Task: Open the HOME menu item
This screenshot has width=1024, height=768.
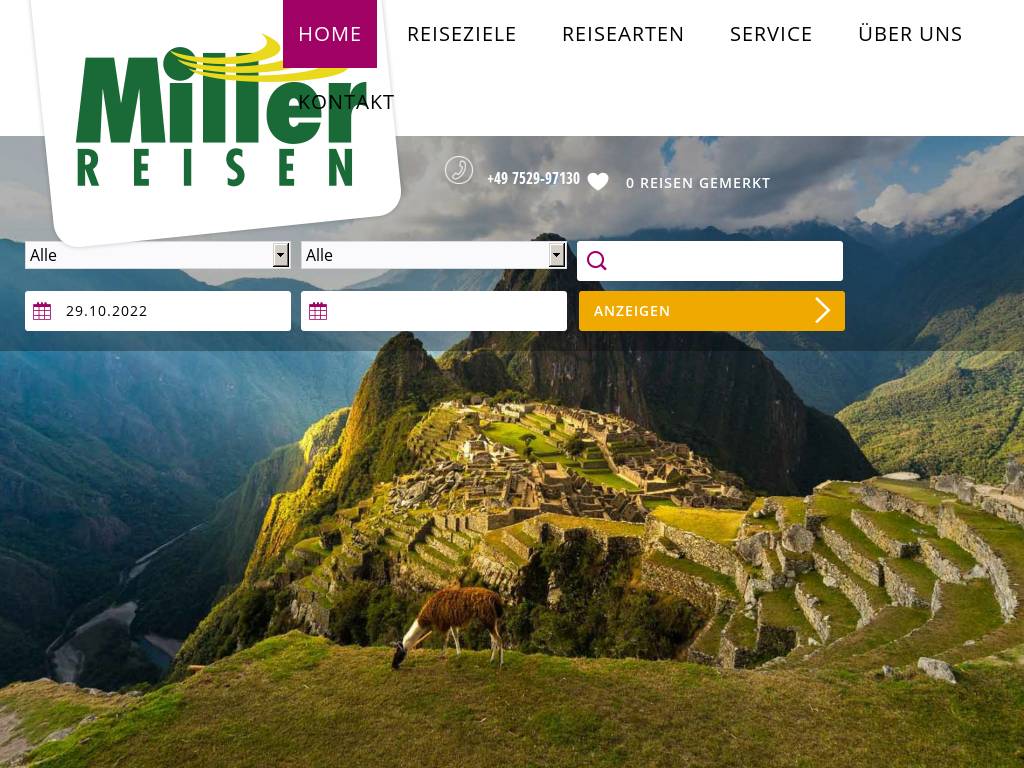Action: (x=330, y=34)
